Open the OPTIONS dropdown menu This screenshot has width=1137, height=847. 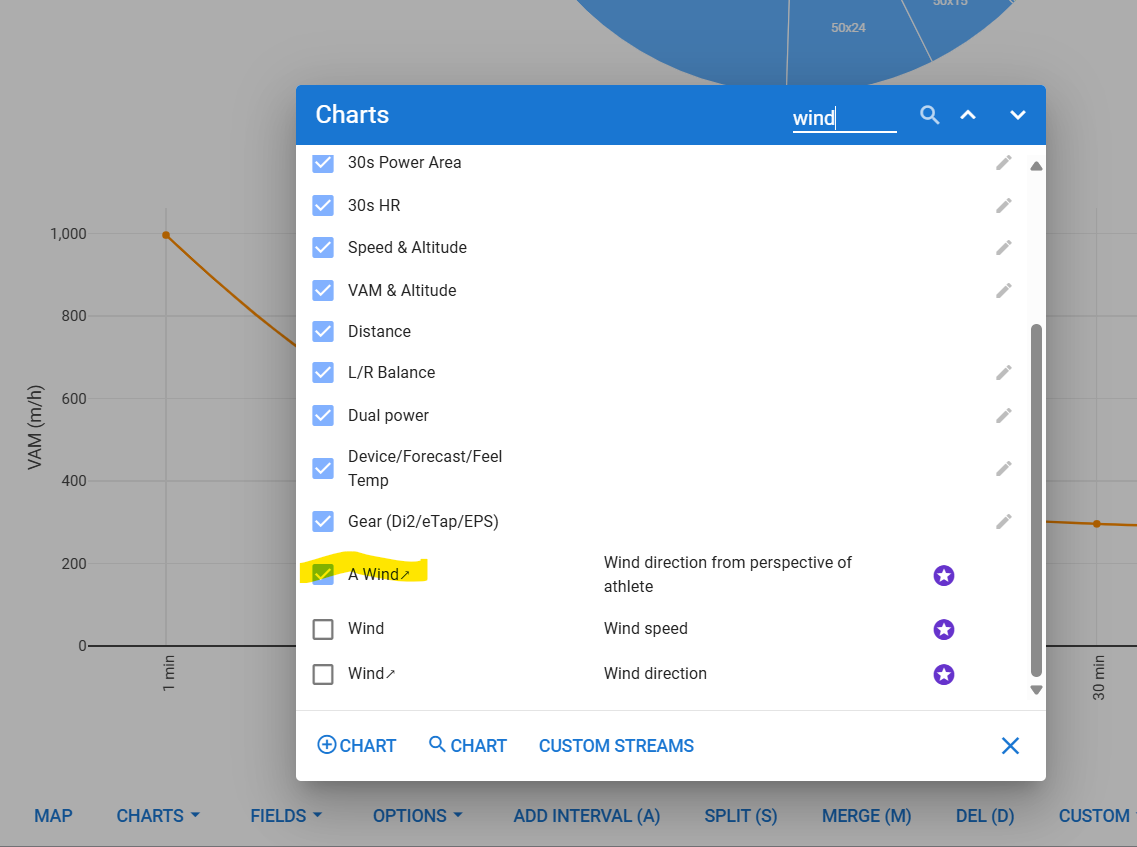pos(417,816)
